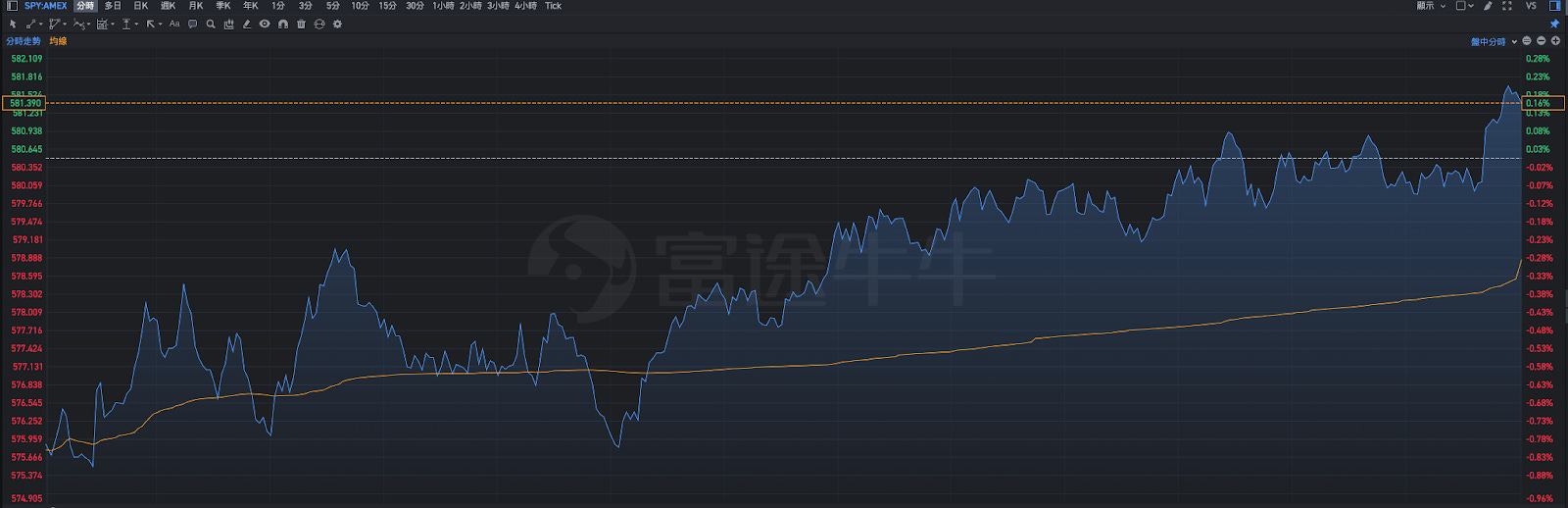The width and height of the screenshot is (1568, 508).
Task: Select the 30分 interval
Action: [416, 6]
